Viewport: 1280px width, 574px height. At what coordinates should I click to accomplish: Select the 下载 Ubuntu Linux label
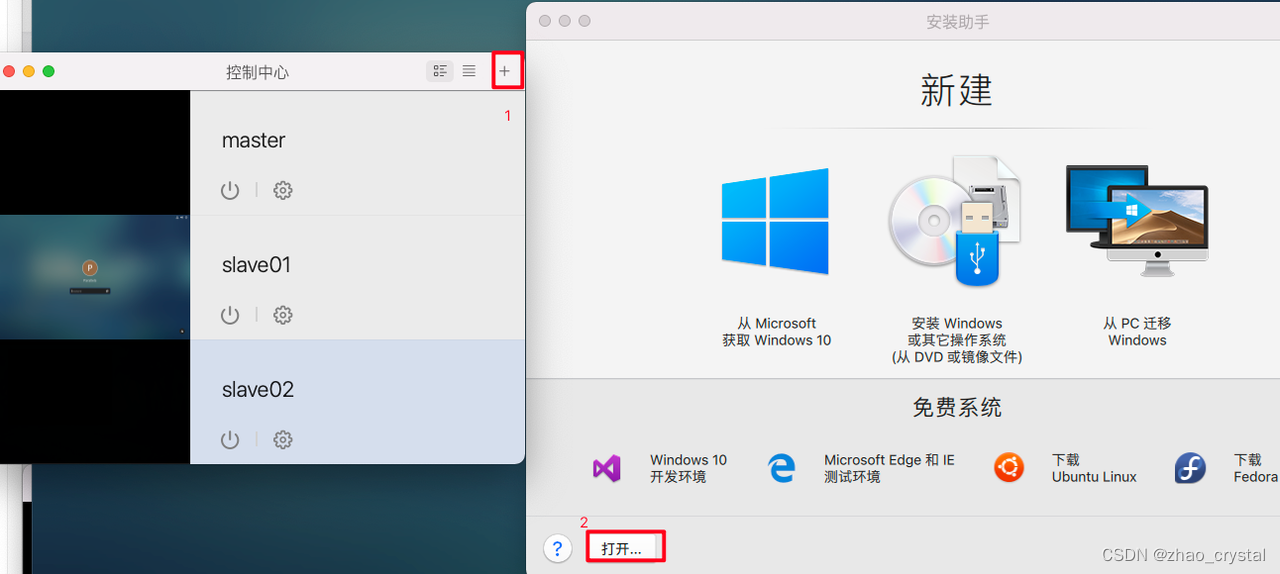point(1094,468)
